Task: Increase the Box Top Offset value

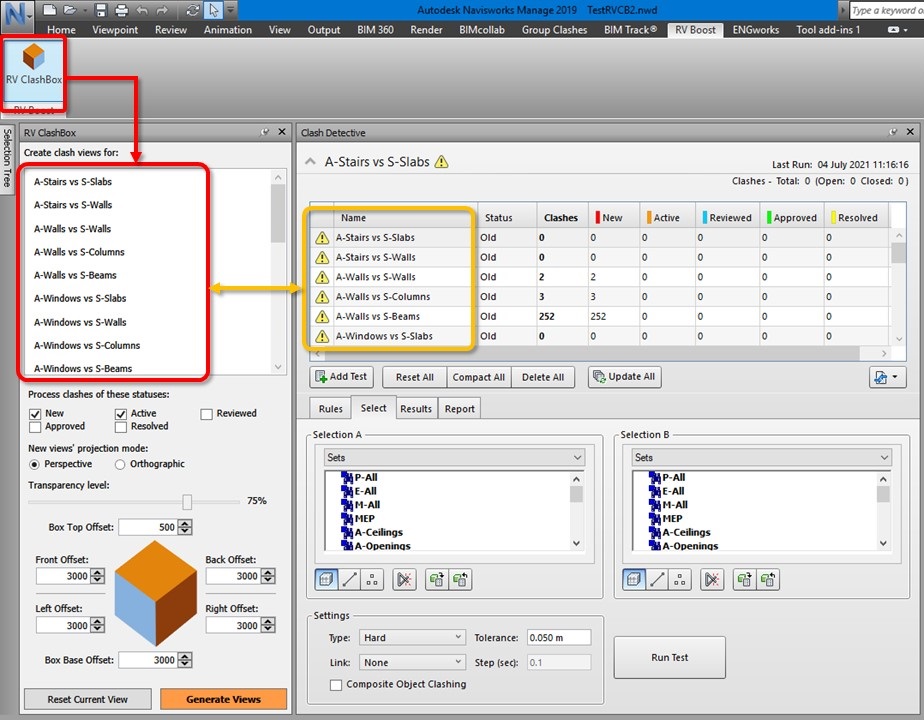Action: point(185,523)
